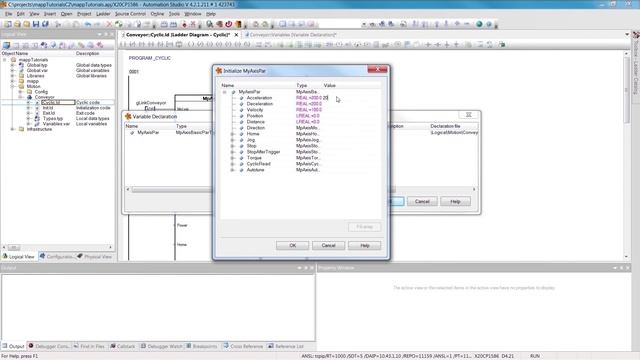Select Variables.var in Logical View tree
This screenshot has width=640, height=360.
(x=56, y=124)
